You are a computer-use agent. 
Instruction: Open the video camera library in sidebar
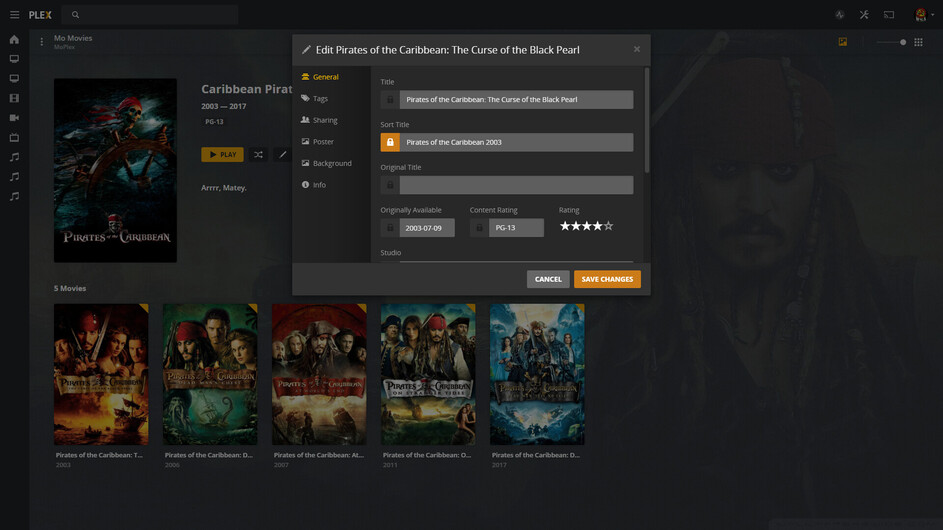click(14, 118)
